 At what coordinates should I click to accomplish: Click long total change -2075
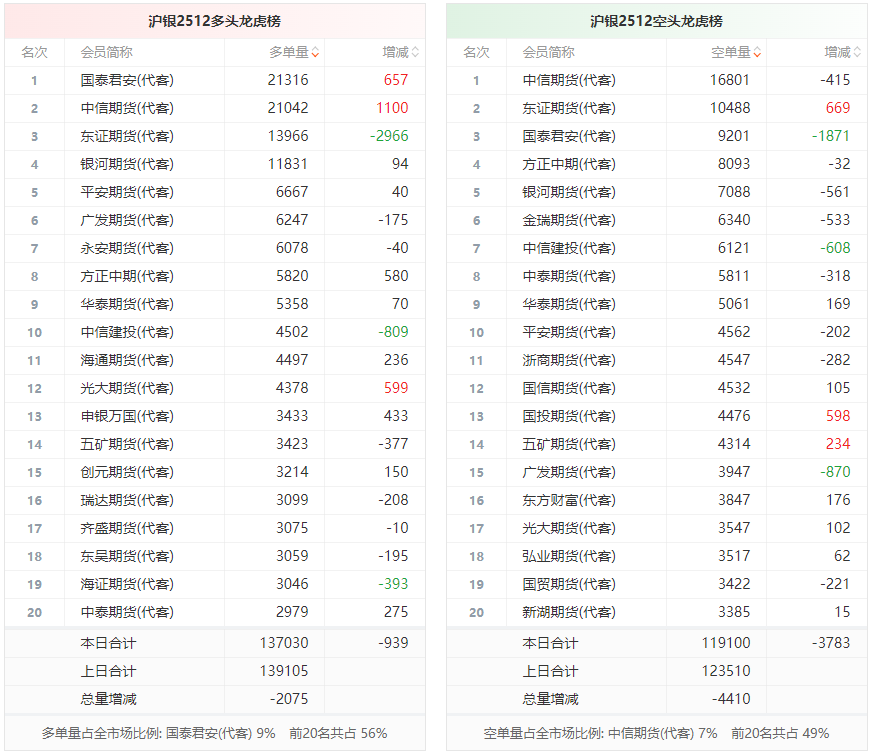289,699
